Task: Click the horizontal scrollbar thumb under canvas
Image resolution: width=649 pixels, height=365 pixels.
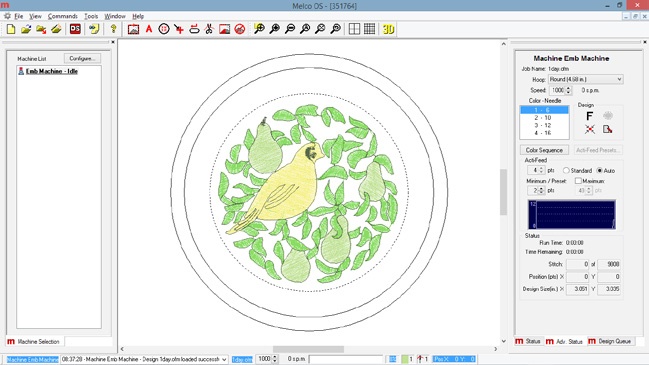Action: pos(308,349)
